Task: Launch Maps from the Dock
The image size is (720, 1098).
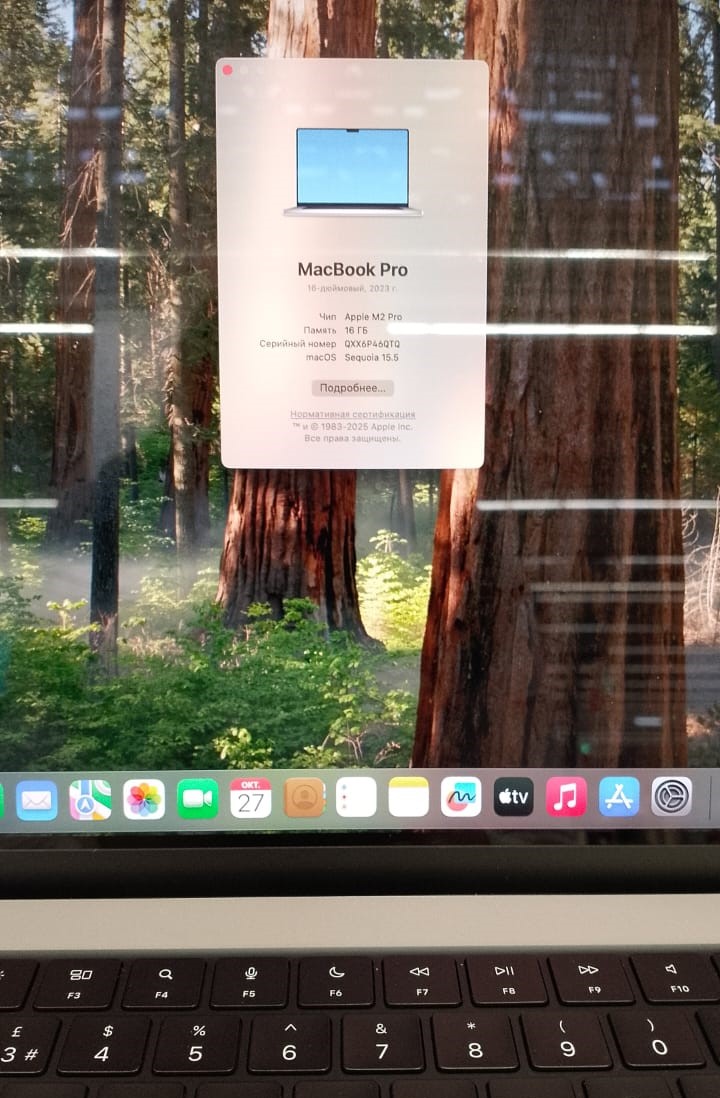Action: pos(90,799)
